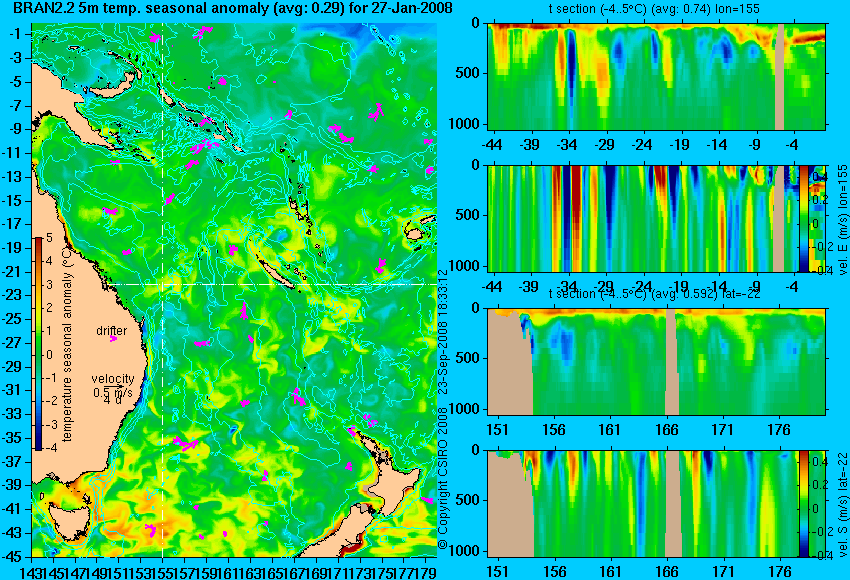
Task: Click the 't section ... lat=-22' panel title
Action: (654, 294)
